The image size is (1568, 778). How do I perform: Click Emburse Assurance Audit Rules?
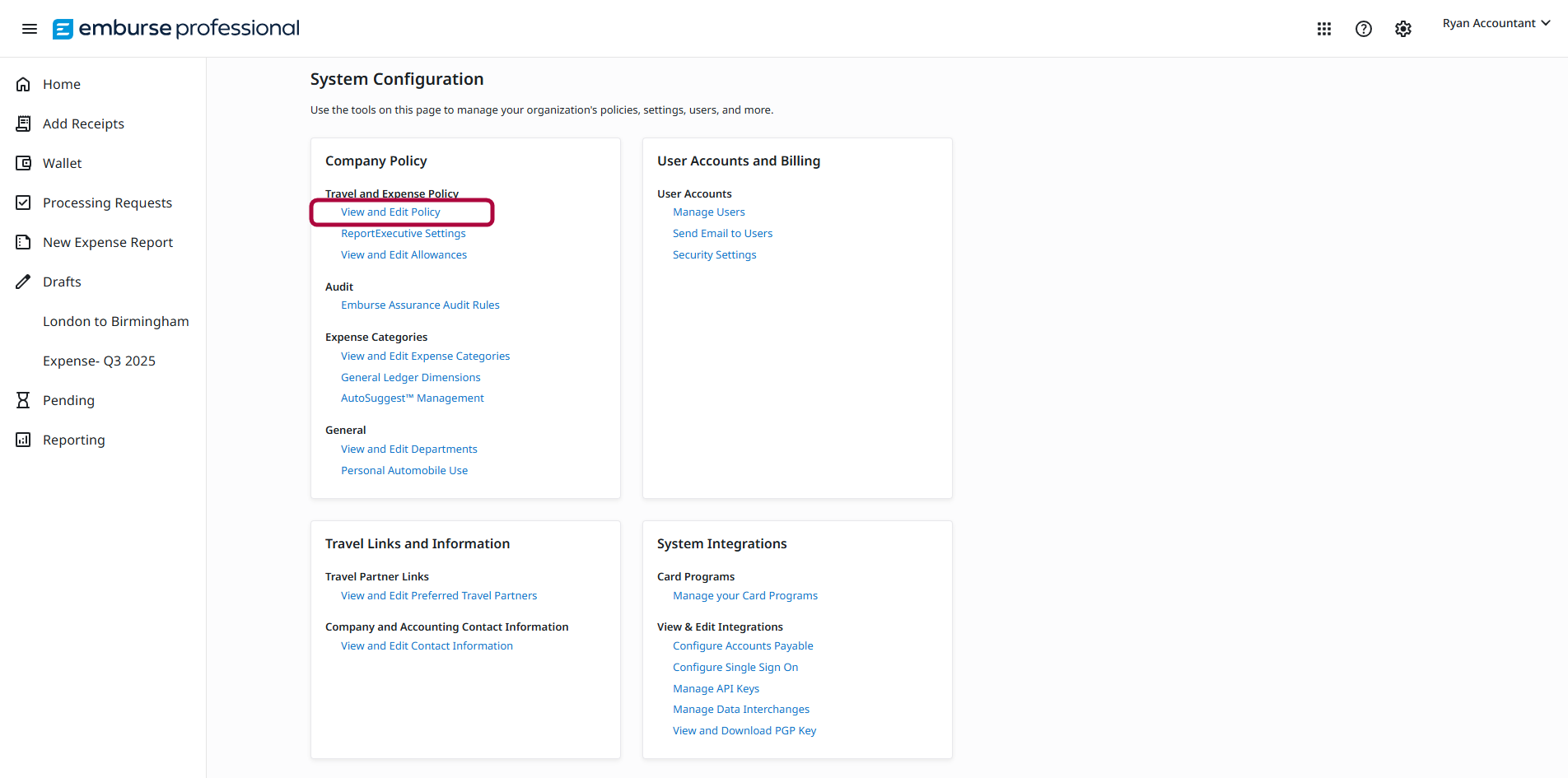tap(420, 305)
